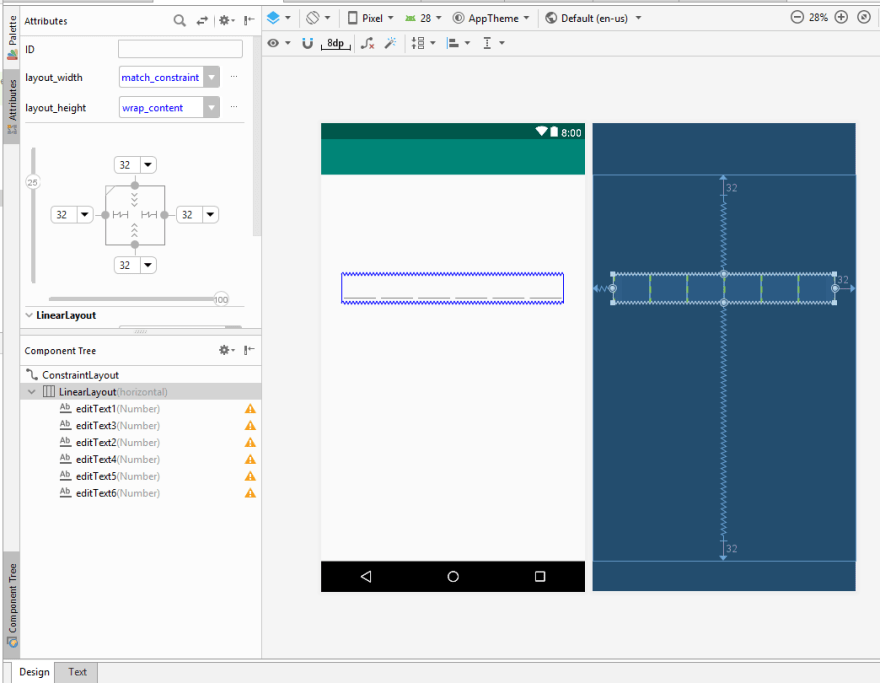
Task: Open right margin 32 dropdown
Action: [210, 214]
